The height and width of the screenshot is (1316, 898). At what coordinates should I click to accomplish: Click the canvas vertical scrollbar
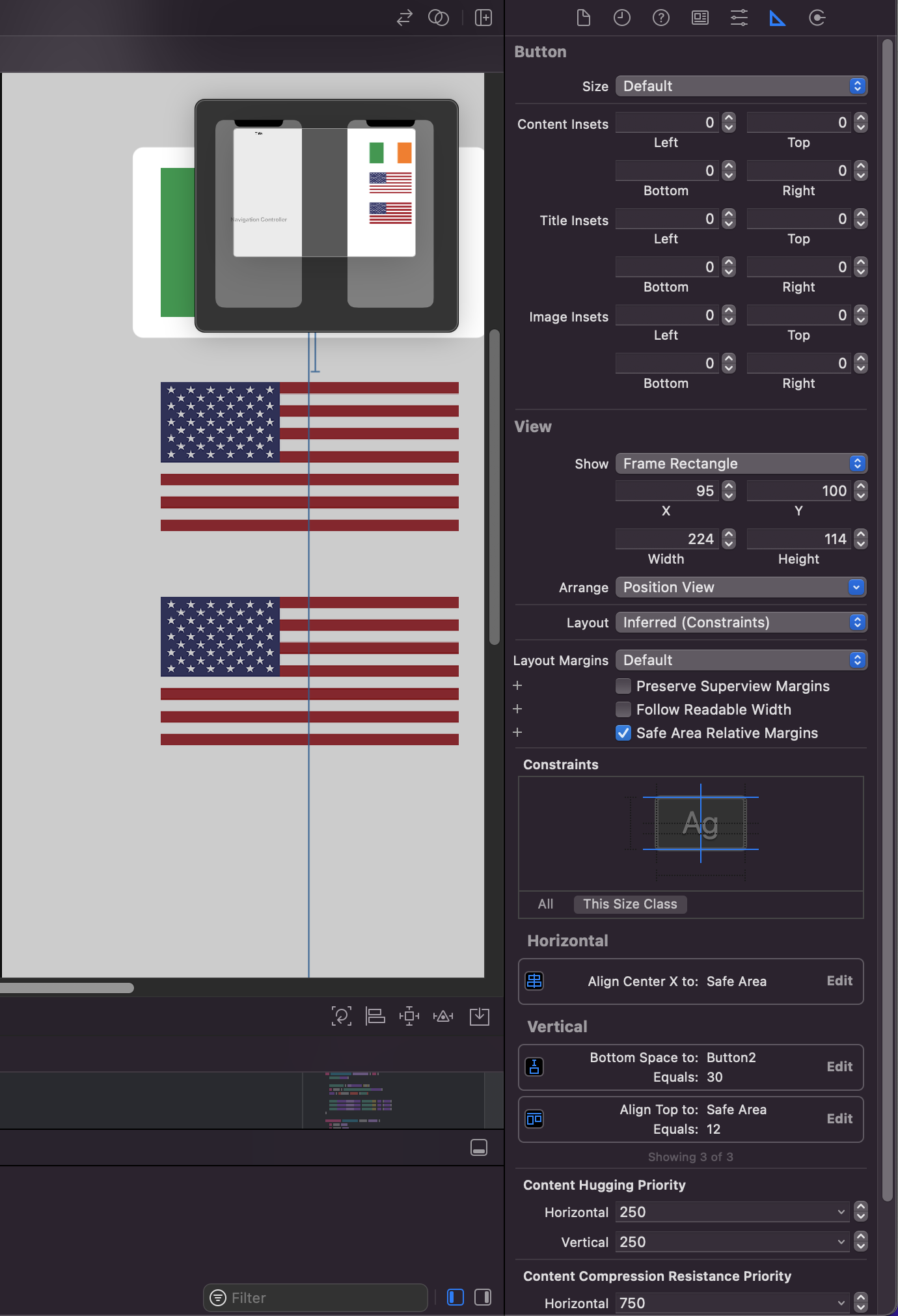pyautogui.click(x=495, y=487)
